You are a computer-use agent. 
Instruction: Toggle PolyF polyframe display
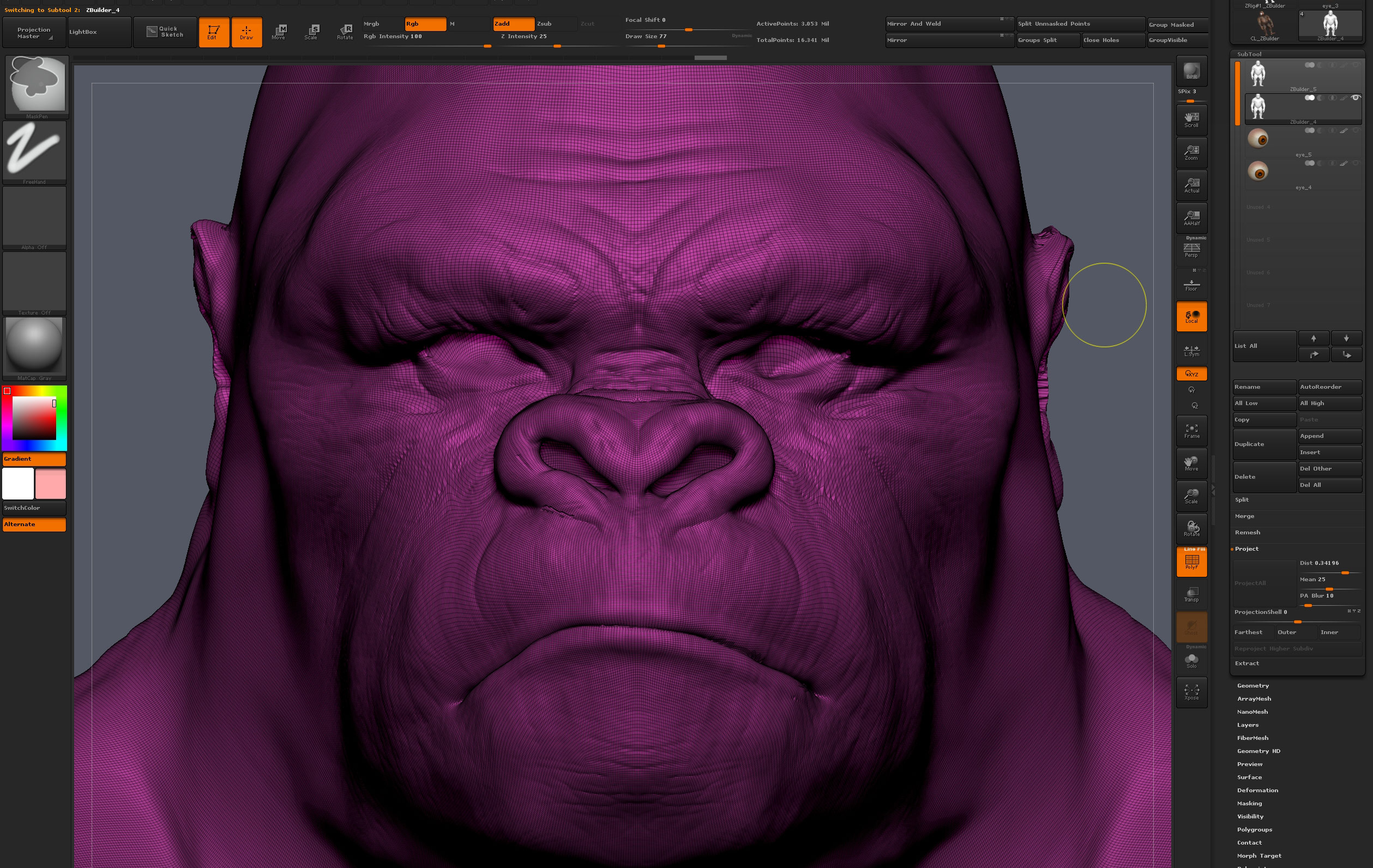tap(1191, 562)
